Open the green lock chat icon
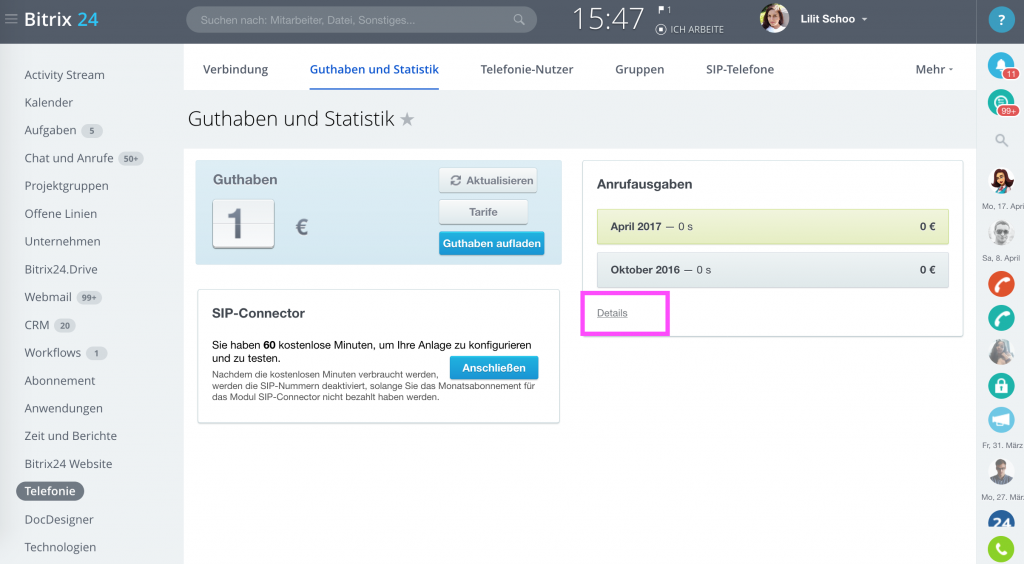1024x564 pixels. pyautogui.click(x=1001, y=386)
